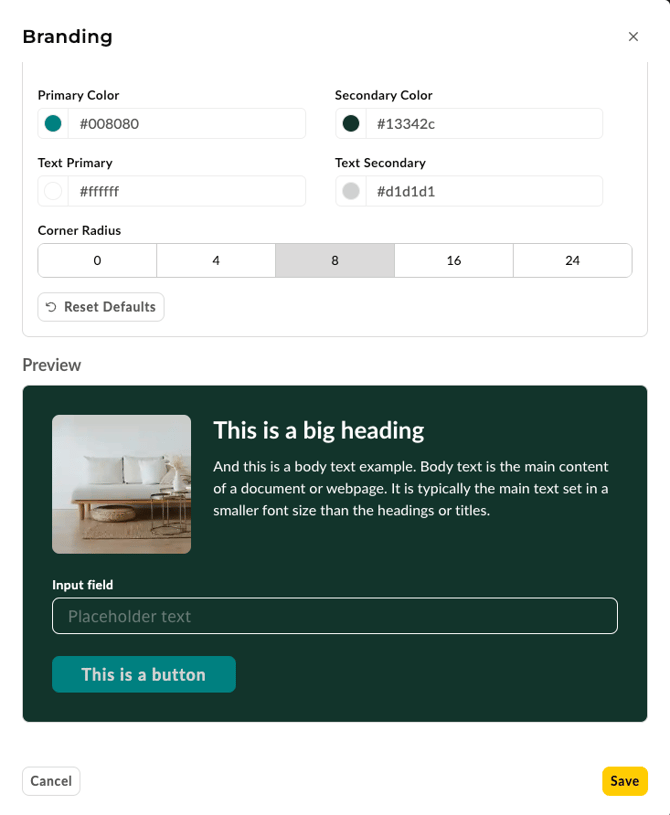670x815 pixels.
Task: Save the branding settings
Action: point(624,781)
